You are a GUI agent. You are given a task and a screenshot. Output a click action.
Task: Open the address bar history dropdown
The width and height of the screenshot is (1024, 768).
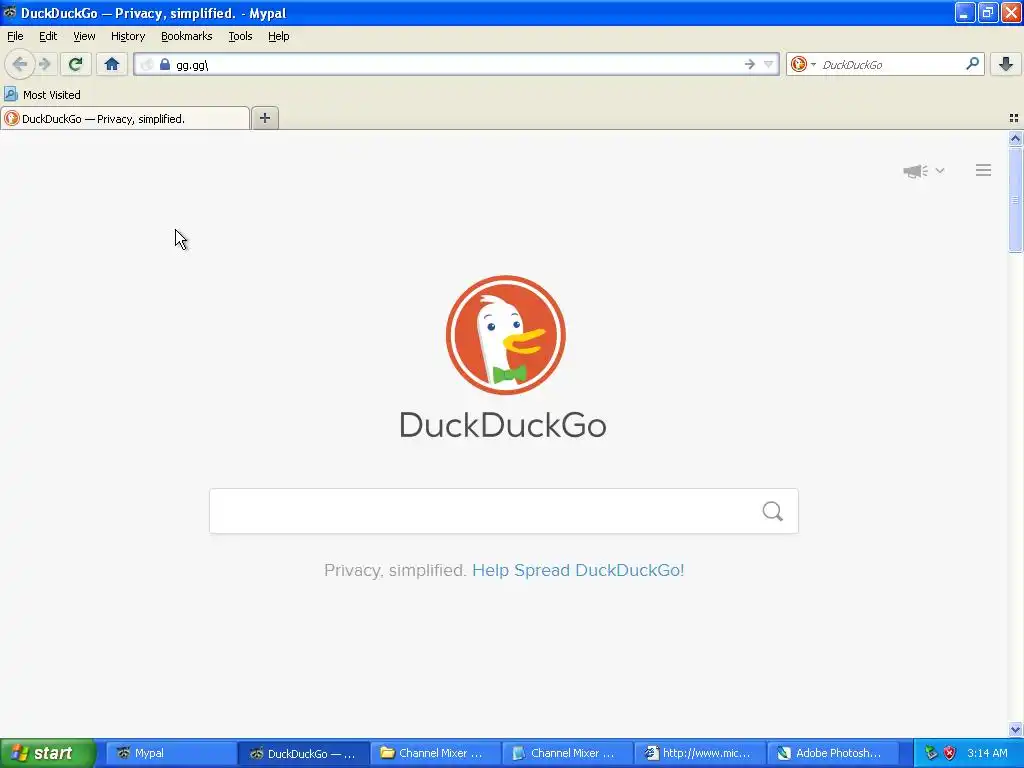[x=769, y=64]
